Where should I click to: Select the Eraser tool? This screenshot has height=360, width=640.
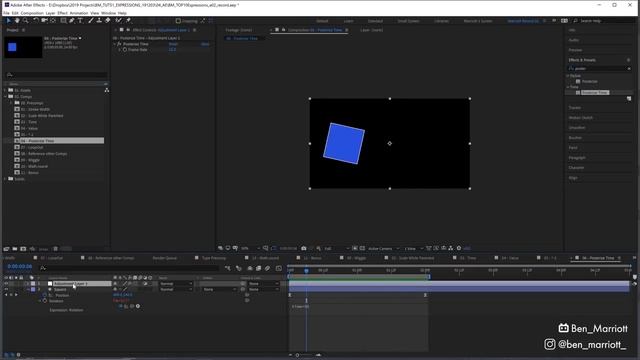108,20
